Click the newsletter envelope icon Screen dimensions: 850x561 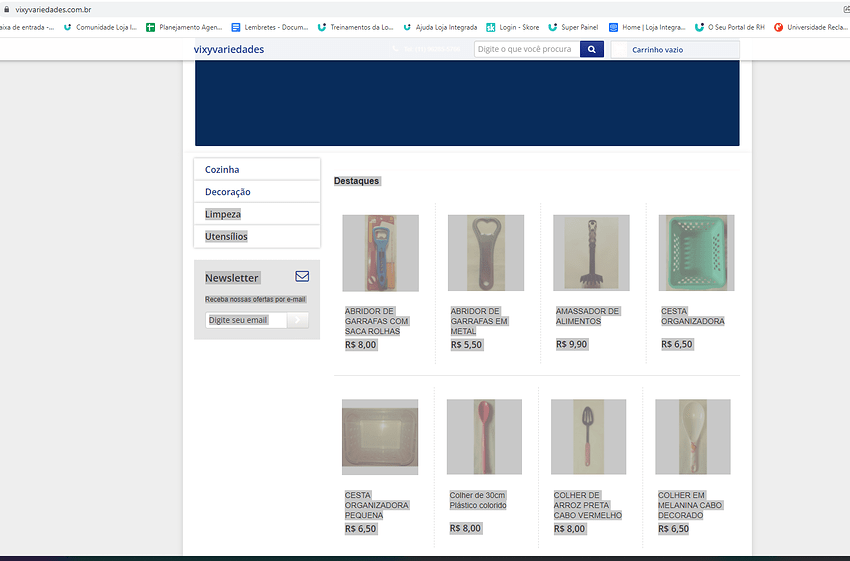click(302, 276)
